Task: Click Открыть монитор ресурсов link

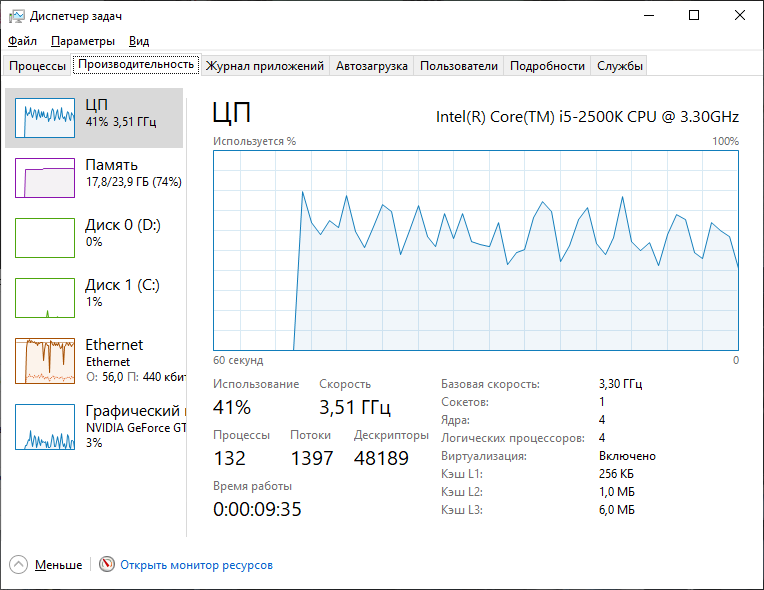Action: click(x=196, y=565)
